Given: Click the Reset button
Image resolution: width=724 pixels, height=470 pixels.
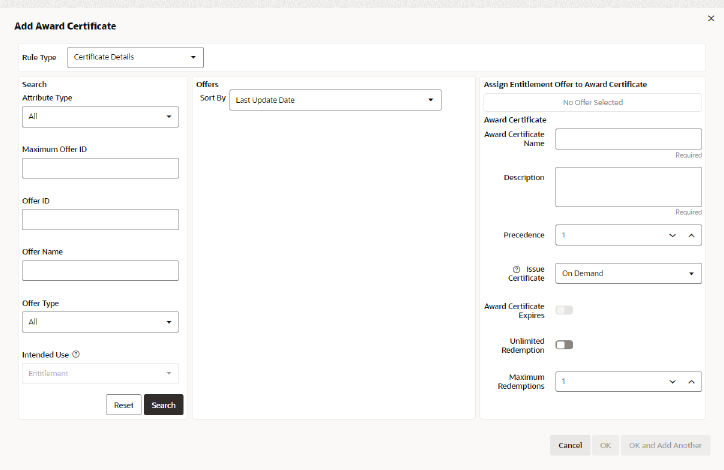Looking at the screenshot, I should click(124, 405).
